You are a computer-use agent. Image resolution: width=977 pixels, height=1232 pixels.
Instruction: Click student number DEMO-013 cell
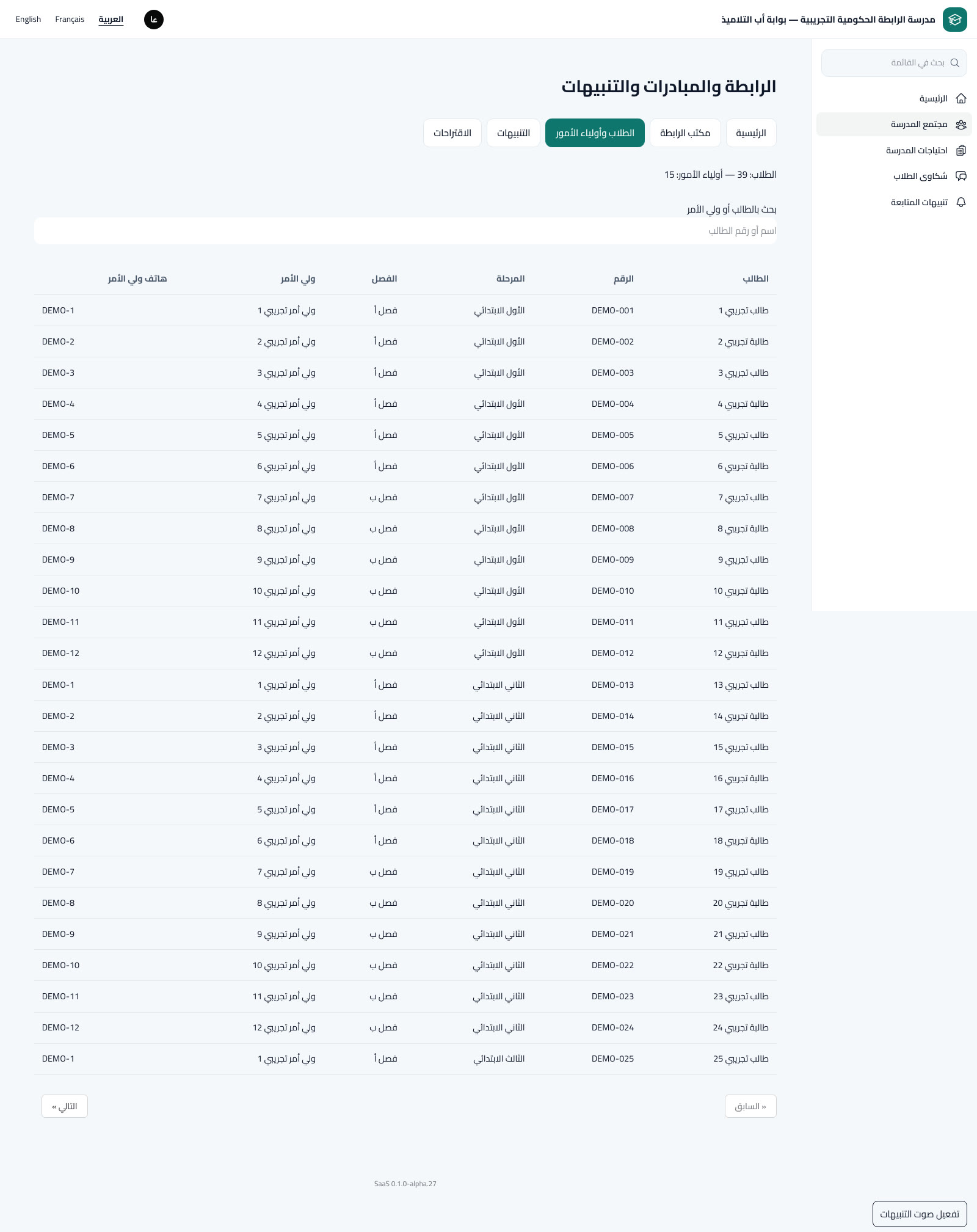point(612,685)
